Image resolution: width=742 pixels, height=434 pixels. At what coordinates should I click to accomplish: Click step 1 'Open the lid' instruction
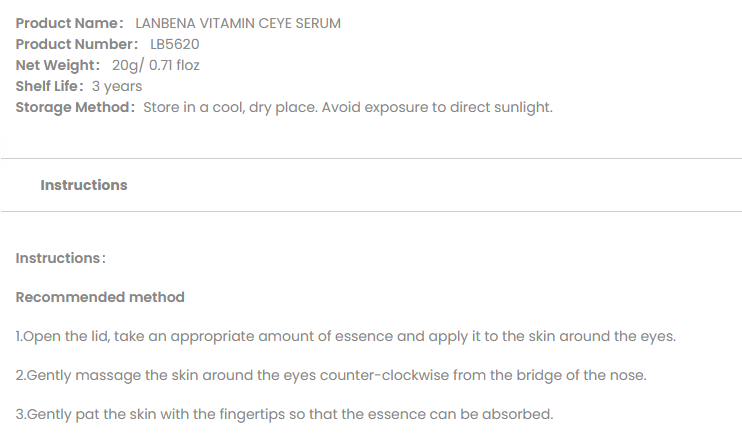tap(346, 336)
